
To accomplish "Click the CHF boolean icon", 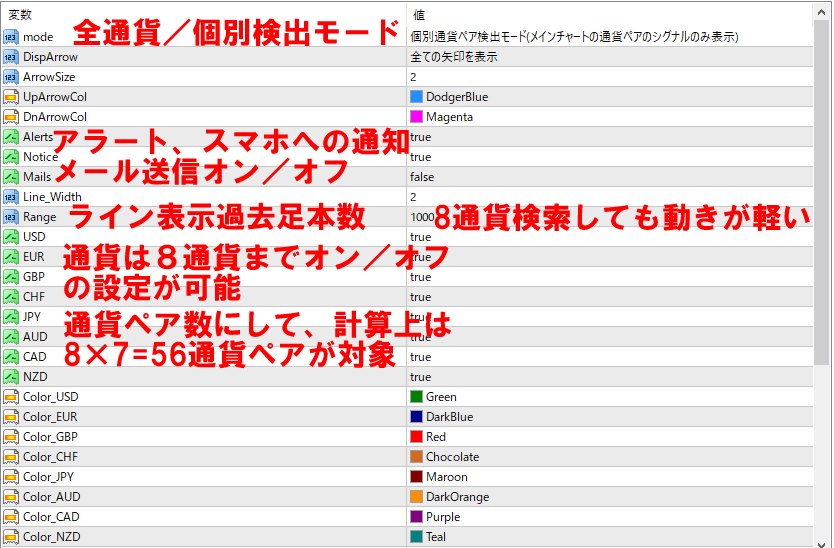I will pyautogui.click(x=11, y=297).
